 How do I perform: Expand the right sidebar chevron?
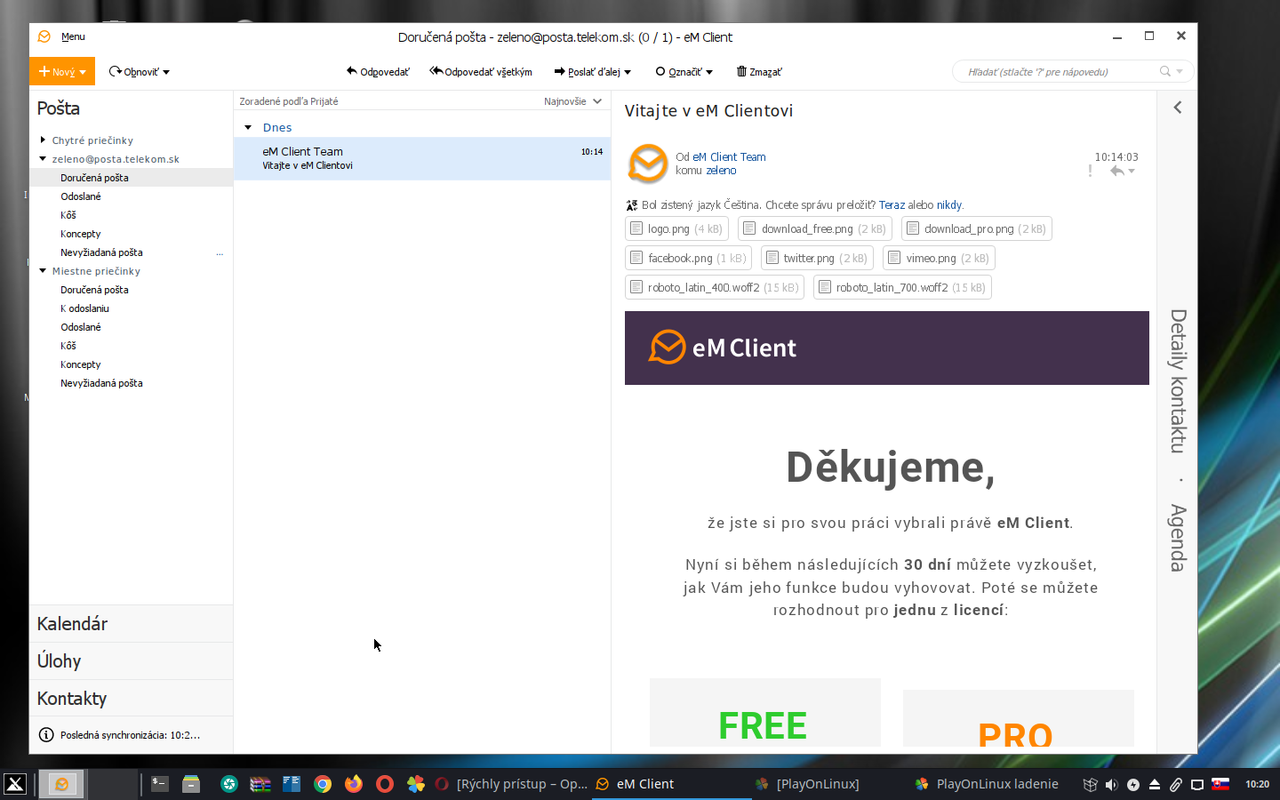(1177, 107)
